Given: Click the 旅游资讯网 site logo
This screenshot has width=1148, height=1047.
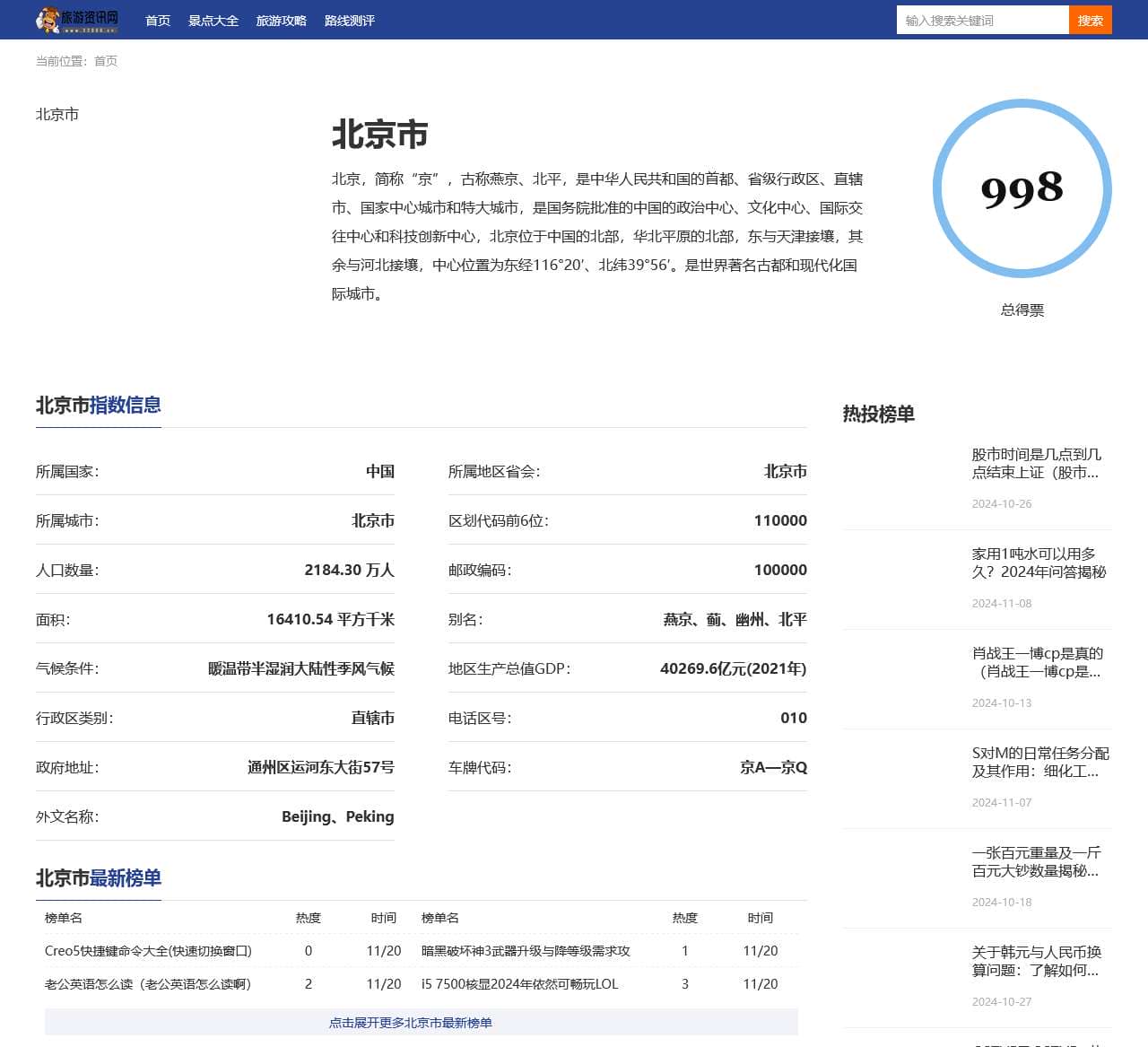Looking at the screenshot, I should (x=77, y=20).
